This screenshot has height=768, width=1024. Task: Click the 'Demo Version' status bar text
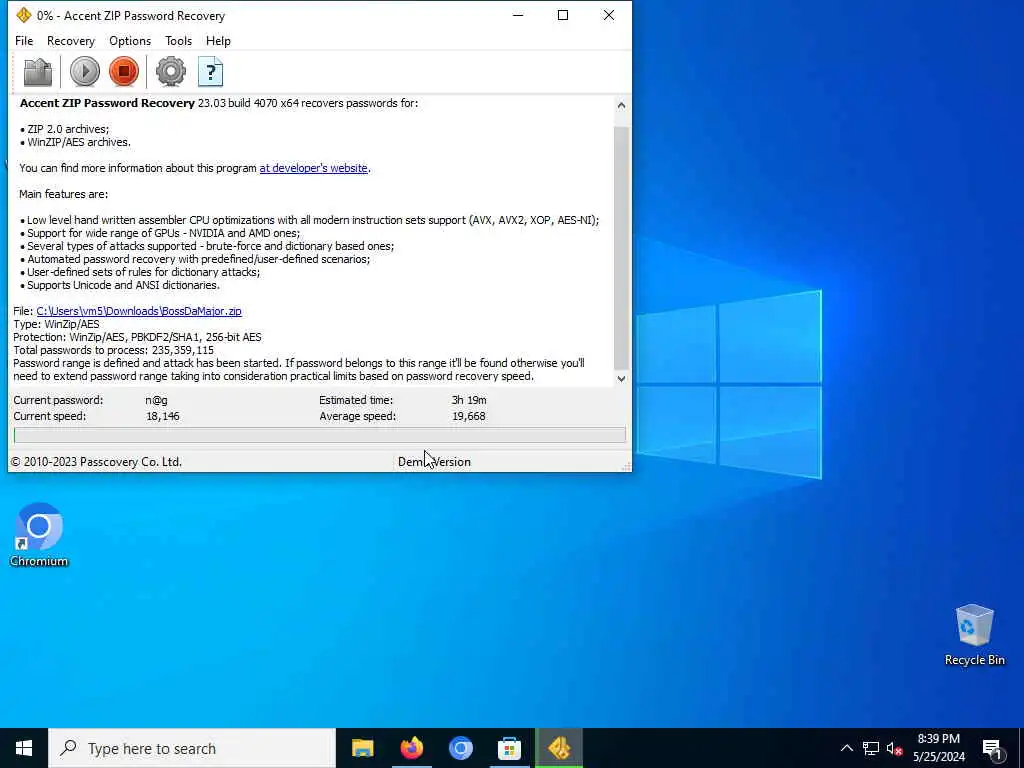[x=434, y=462]
